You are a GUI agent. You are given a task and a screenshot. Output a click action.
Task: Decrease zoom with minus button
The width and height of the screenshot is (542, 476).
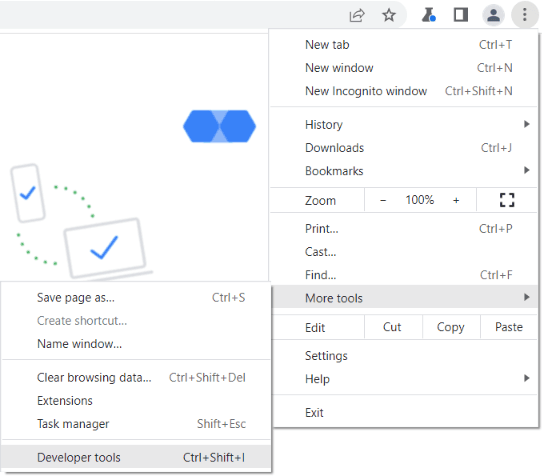(383, 200)
